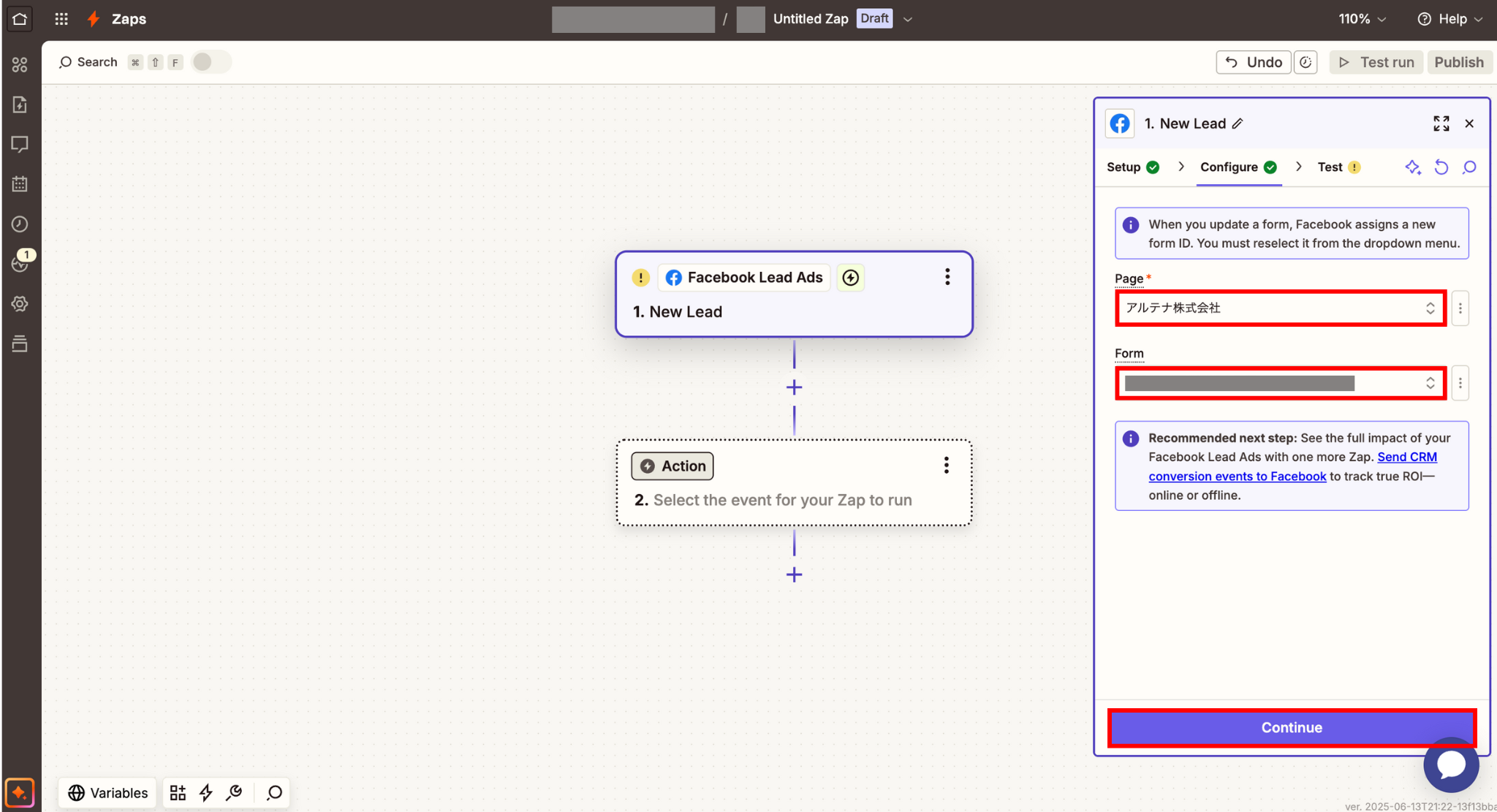Open the sidebar zap file icon
Image resolution: width=1497 pixels, height=812 pixels.
pos(20,105)
